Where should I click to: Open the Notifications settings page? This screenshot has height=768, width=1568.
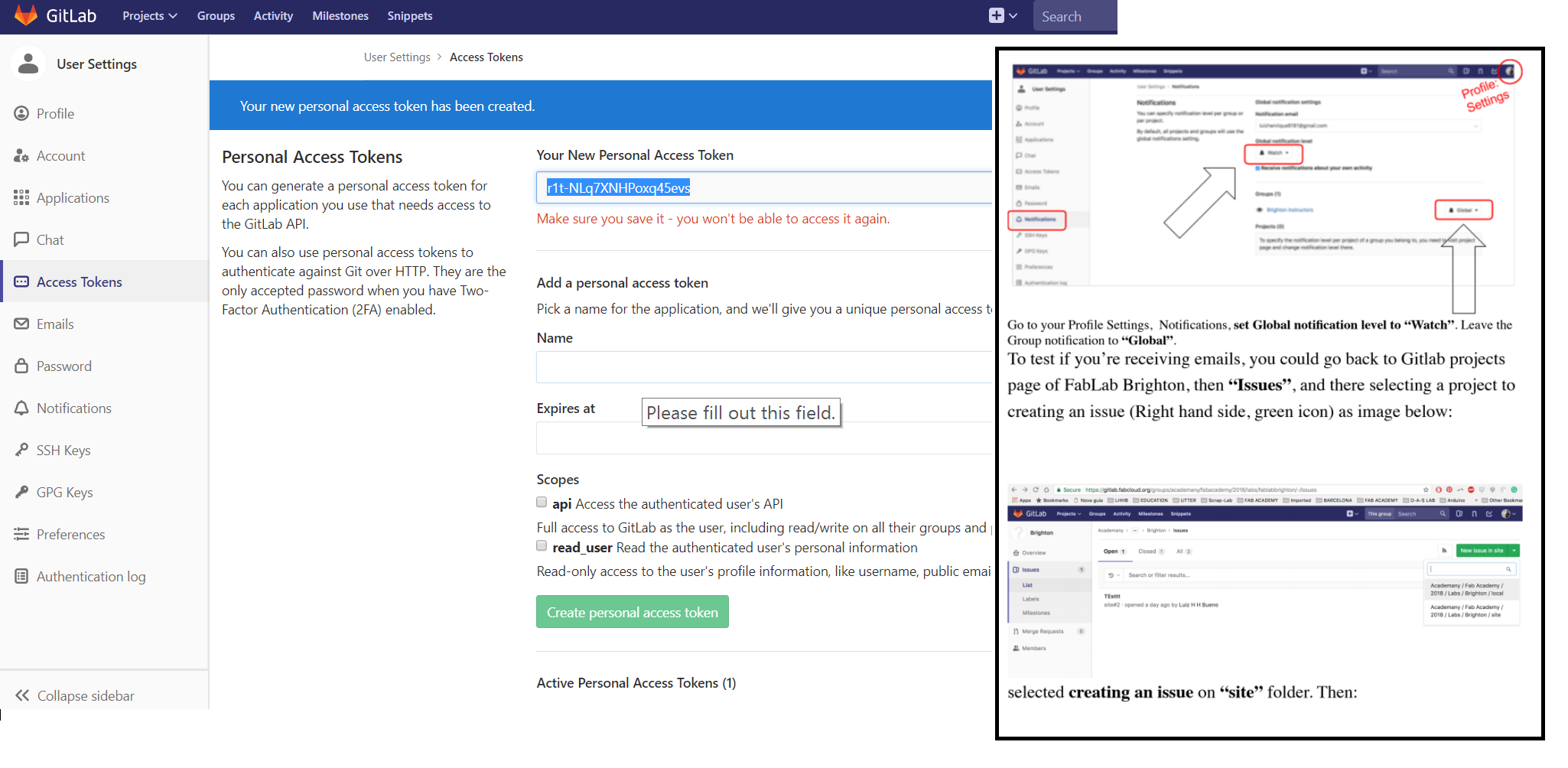[x=74, y=408]
